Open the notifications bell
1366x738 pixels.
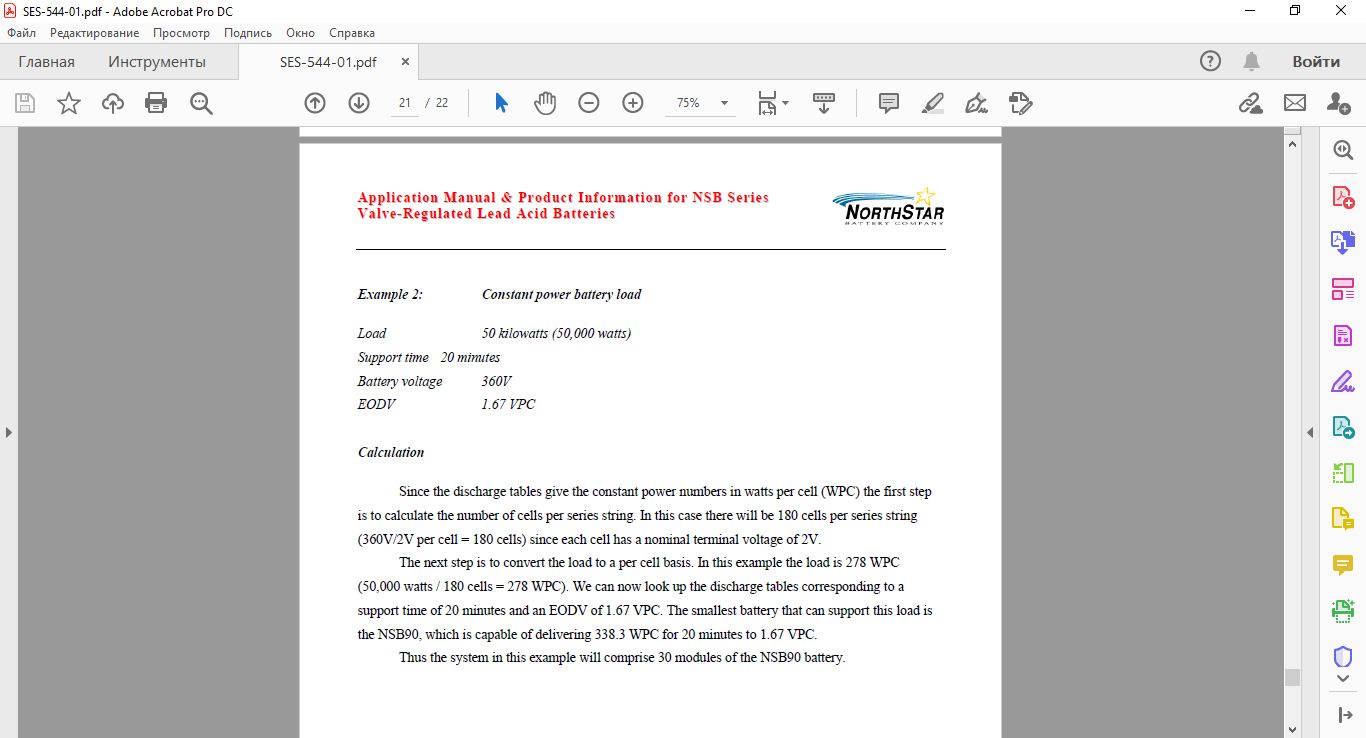coord(1251,62)
